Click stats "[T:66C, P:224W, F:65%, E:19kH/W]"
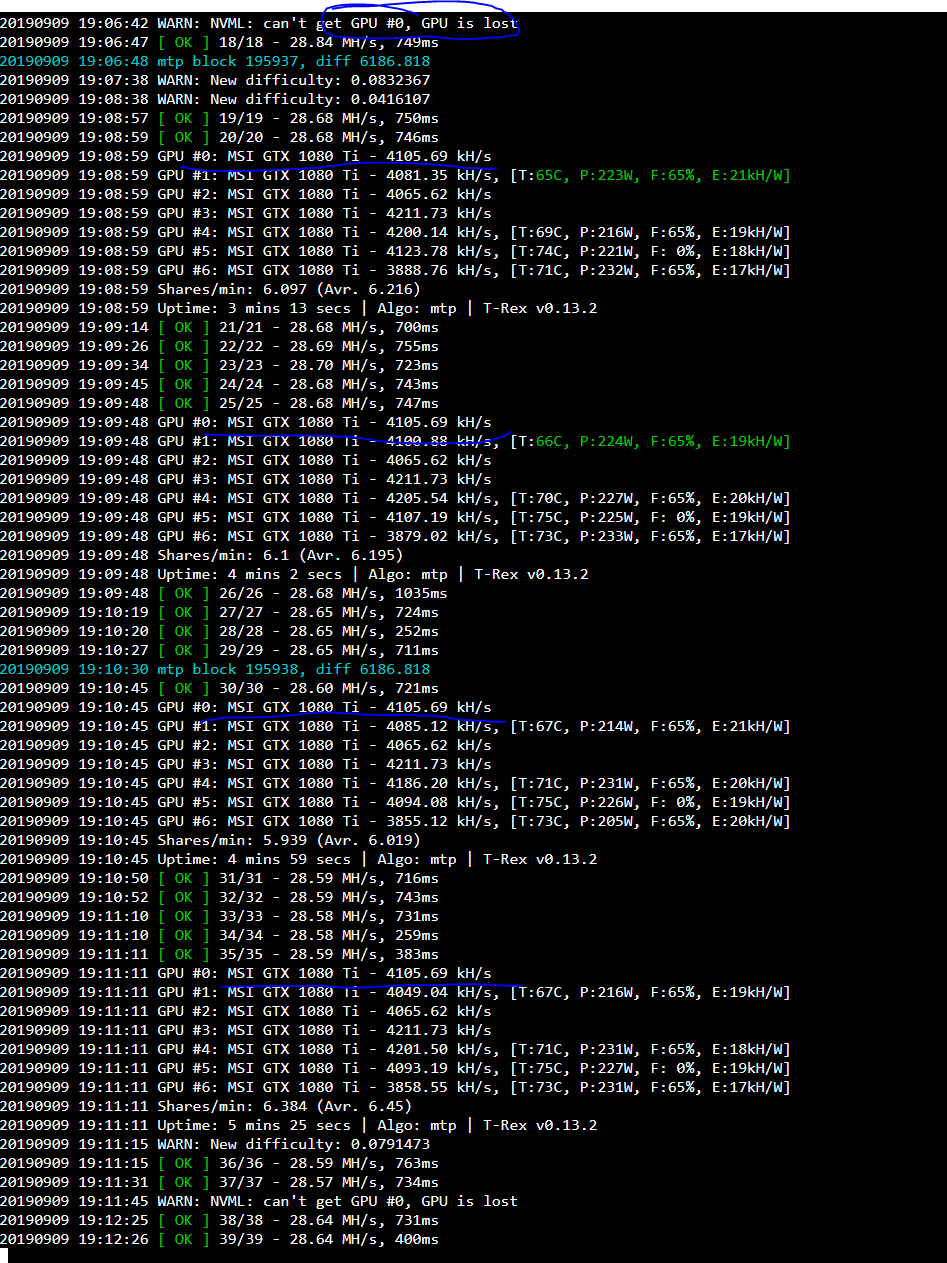Screen dimensions: 947x1263 coord(650,441)
